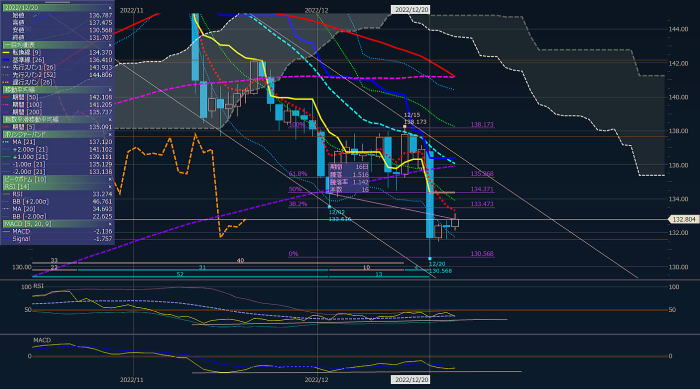Image resolution: width=700 pixels, height=389 pixels.
Task: Click the 12/15 138.173 peak marker
Action: tap(415, 119)
